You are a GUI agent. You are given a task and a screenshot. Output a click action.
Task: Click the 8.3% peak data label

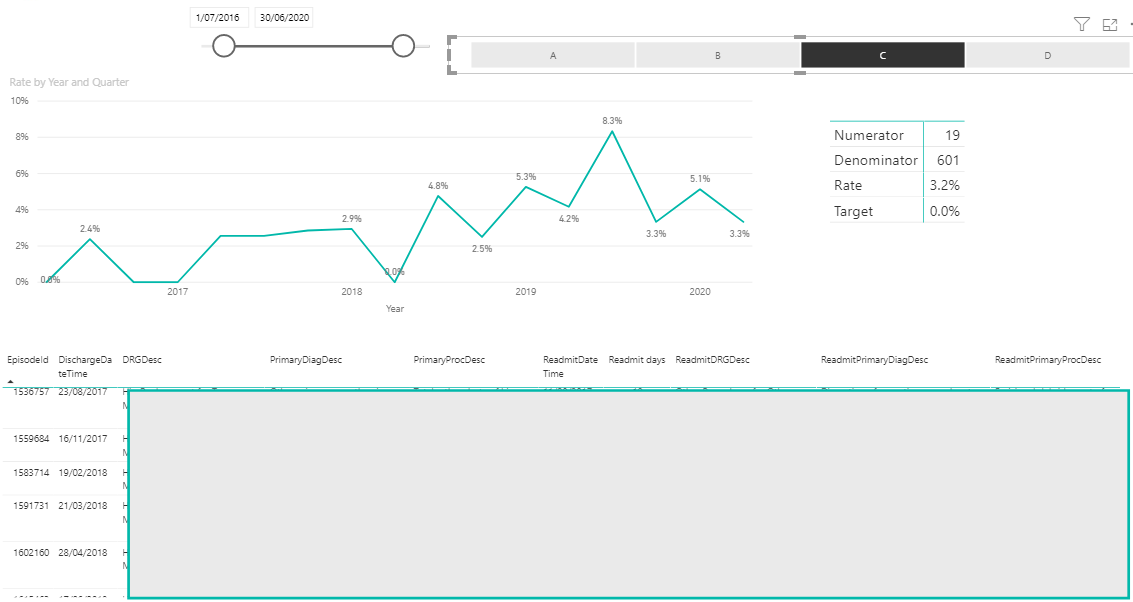click(612, 121)
